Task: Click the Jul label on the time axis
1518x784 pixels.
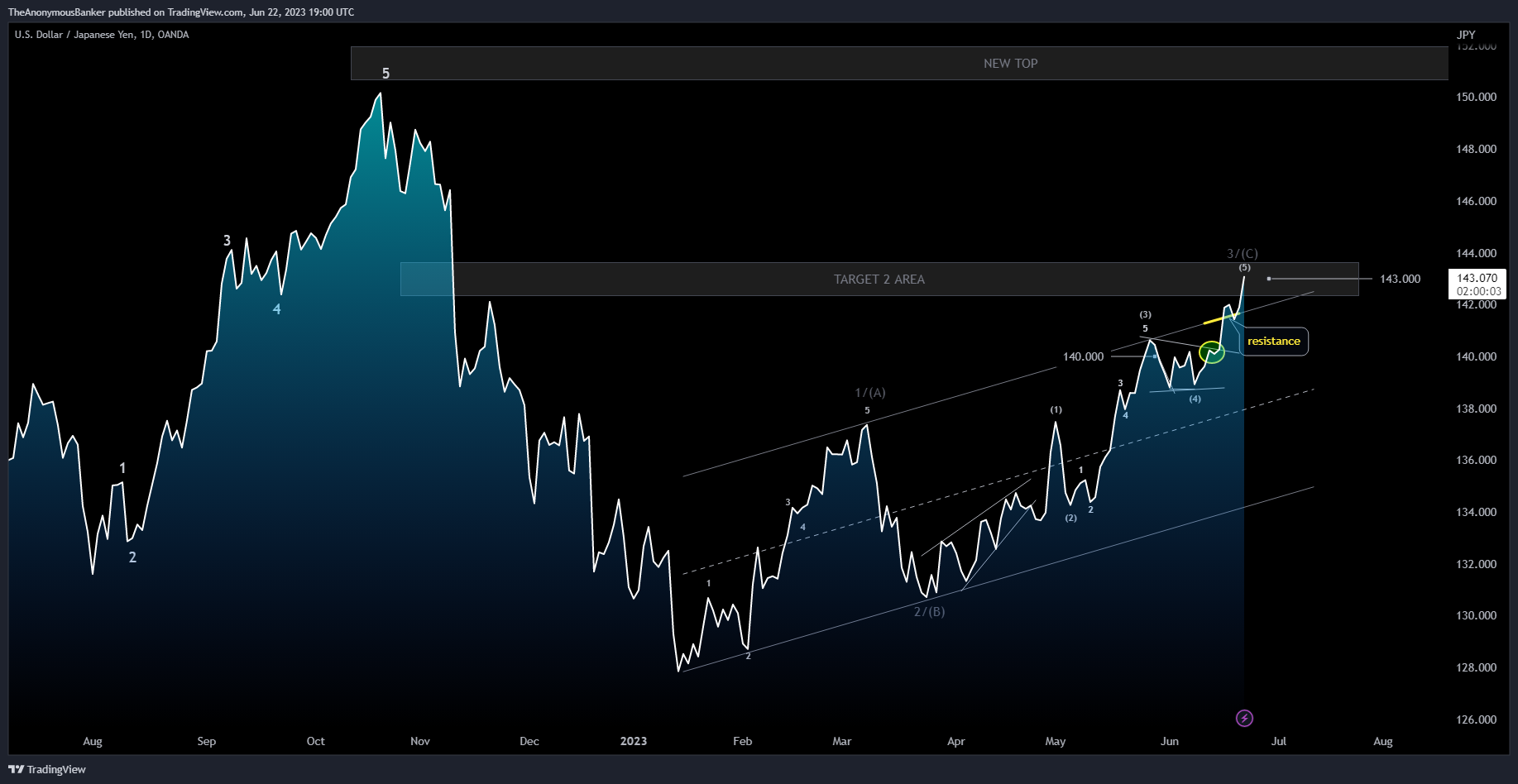Action: (1279, 741)
